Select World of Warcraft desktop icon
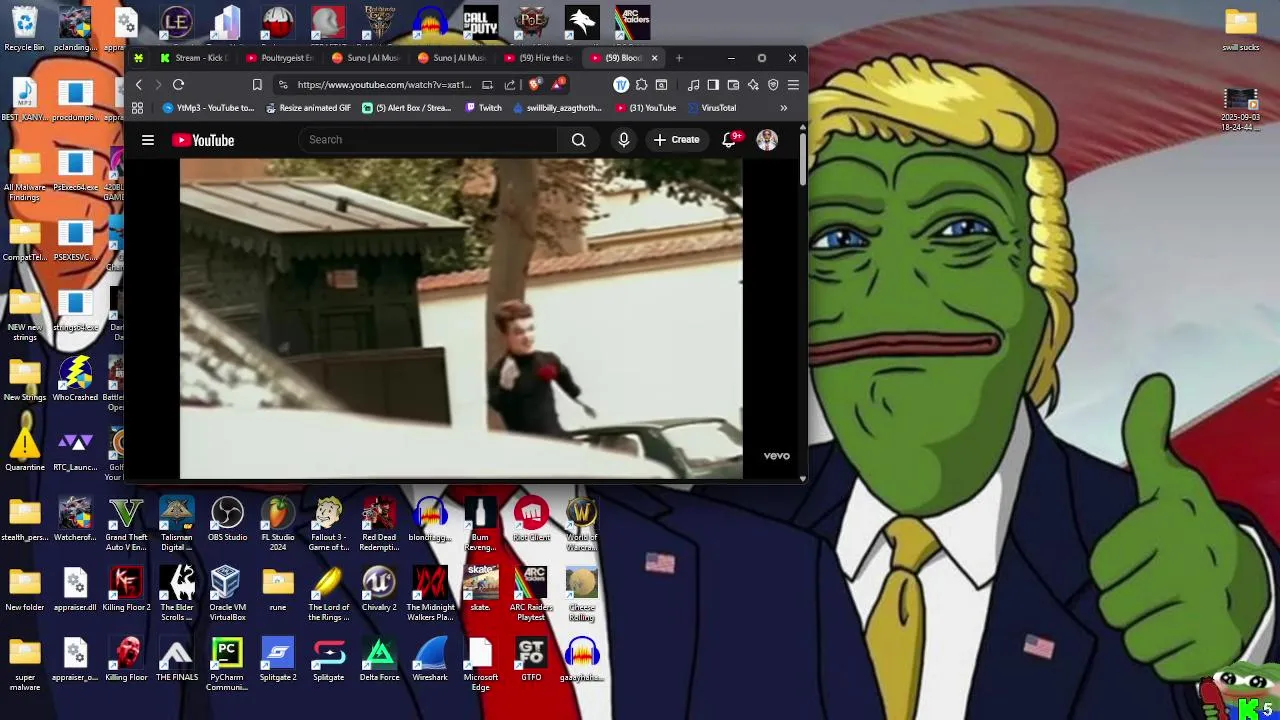The width and height of the screenshot is (1280, 720). pos(582,522)
